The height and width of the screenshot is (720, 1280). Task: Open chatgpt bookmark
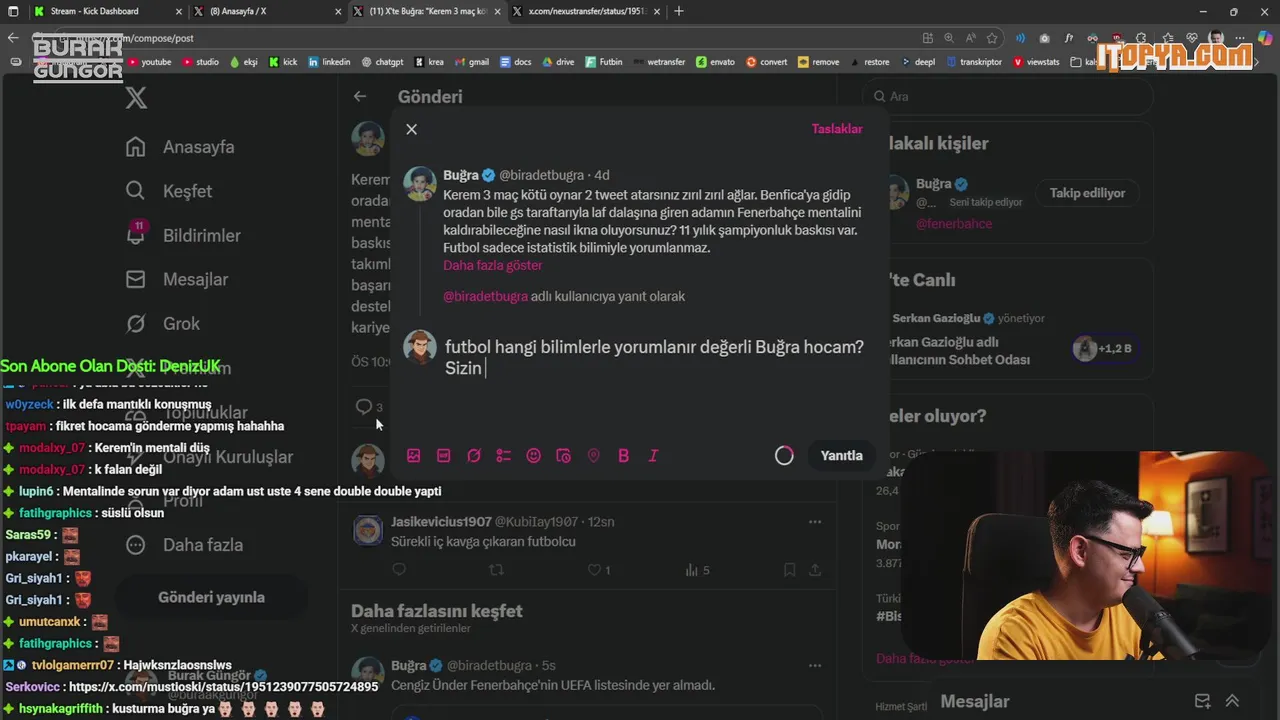click(x=382, y=62)
